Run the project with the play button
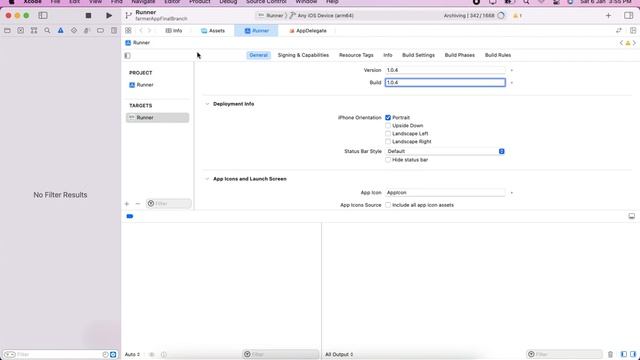Viewport: 640px width, 360px height. pyautogui.click(x=109, y=16)
